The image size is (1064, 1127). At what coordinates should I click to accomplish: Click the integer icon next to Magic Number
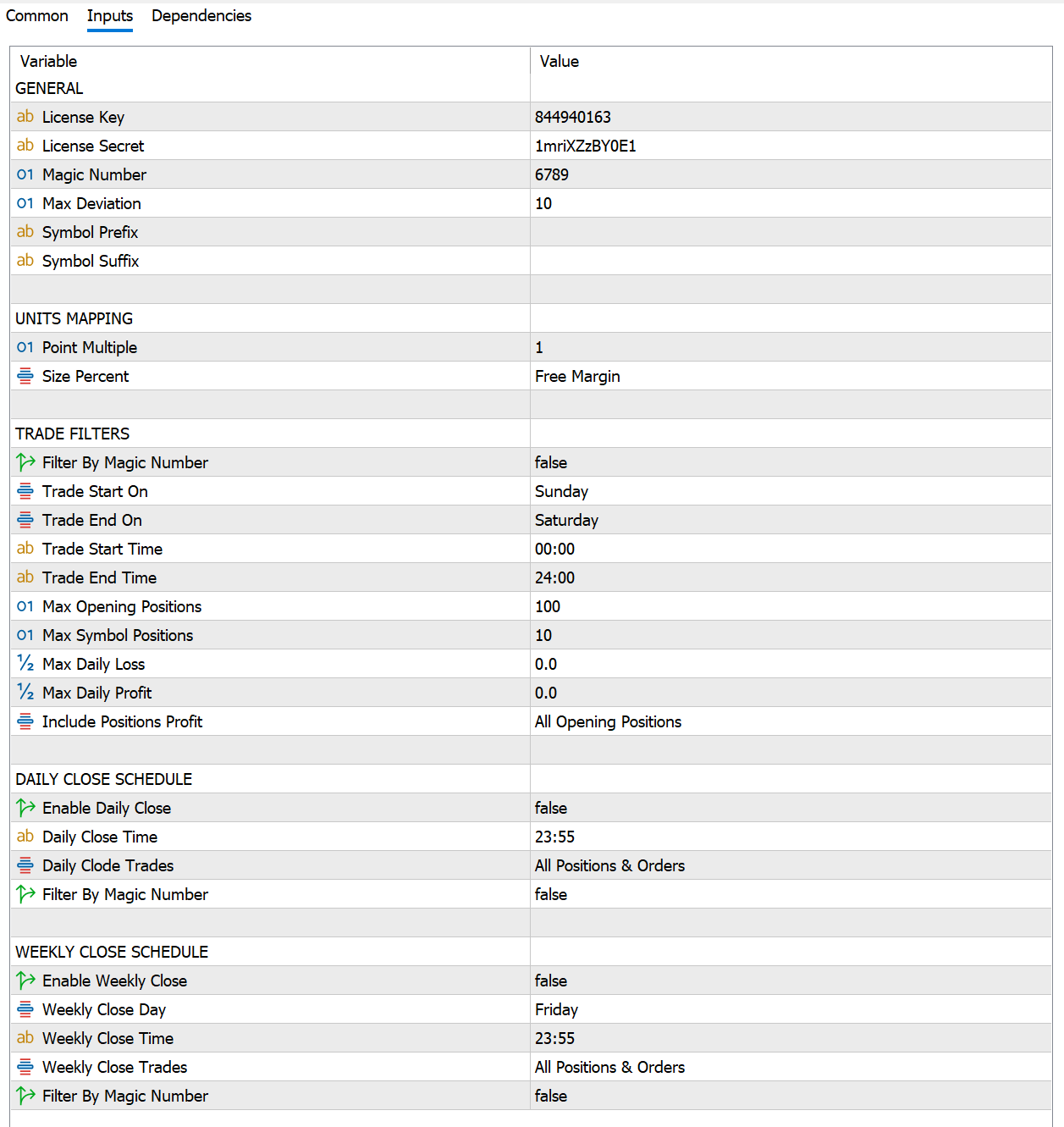tap(25, 174)
